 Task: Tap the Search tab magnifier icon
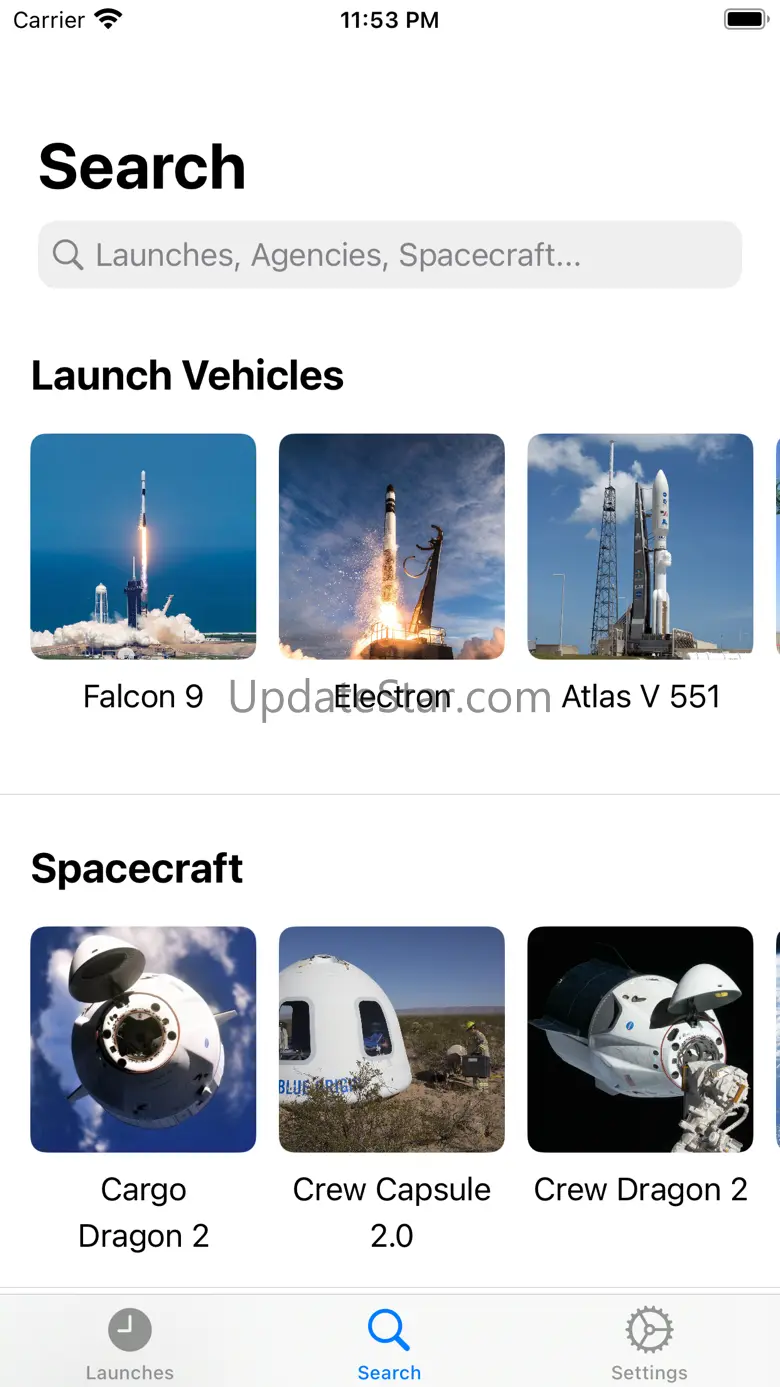click(x=389, y=1330)
